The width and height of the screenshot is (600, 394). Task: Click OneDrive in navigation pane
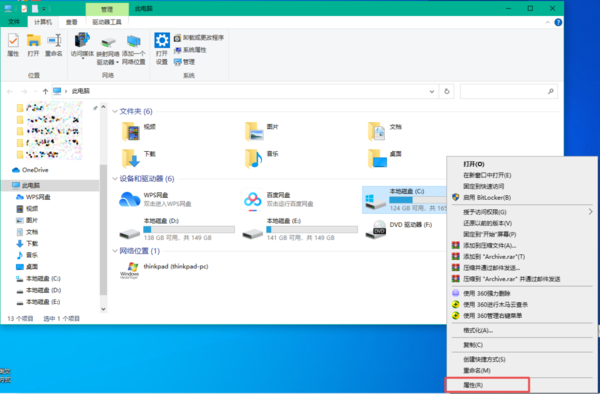pos(31,170)
